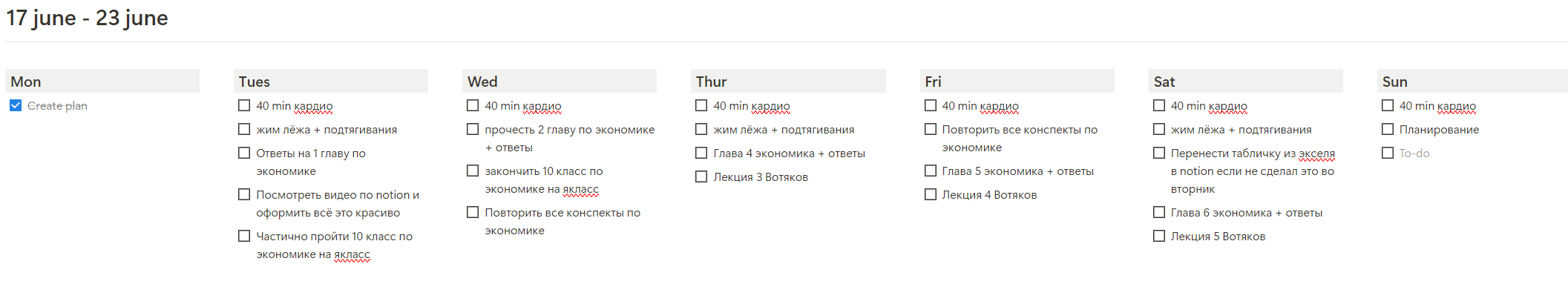Viewport: 1568px width, 307px height.
Task: Tick 'Ответы на 1 главу по экономике' checkbox
Action: tap(244, 153)
